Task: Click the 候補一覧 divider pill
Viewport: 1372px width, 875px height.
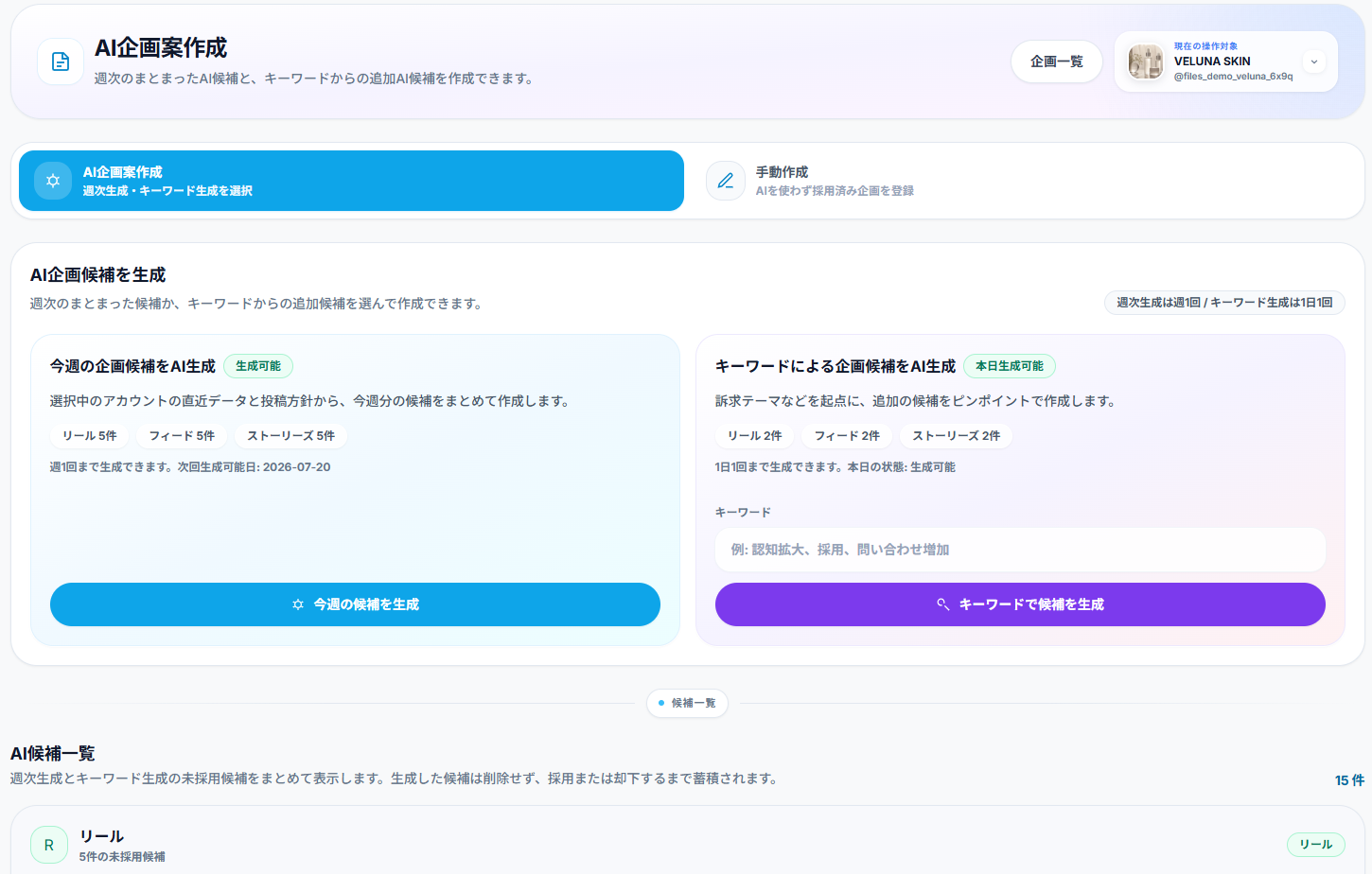Action: (x=687, y=703)
